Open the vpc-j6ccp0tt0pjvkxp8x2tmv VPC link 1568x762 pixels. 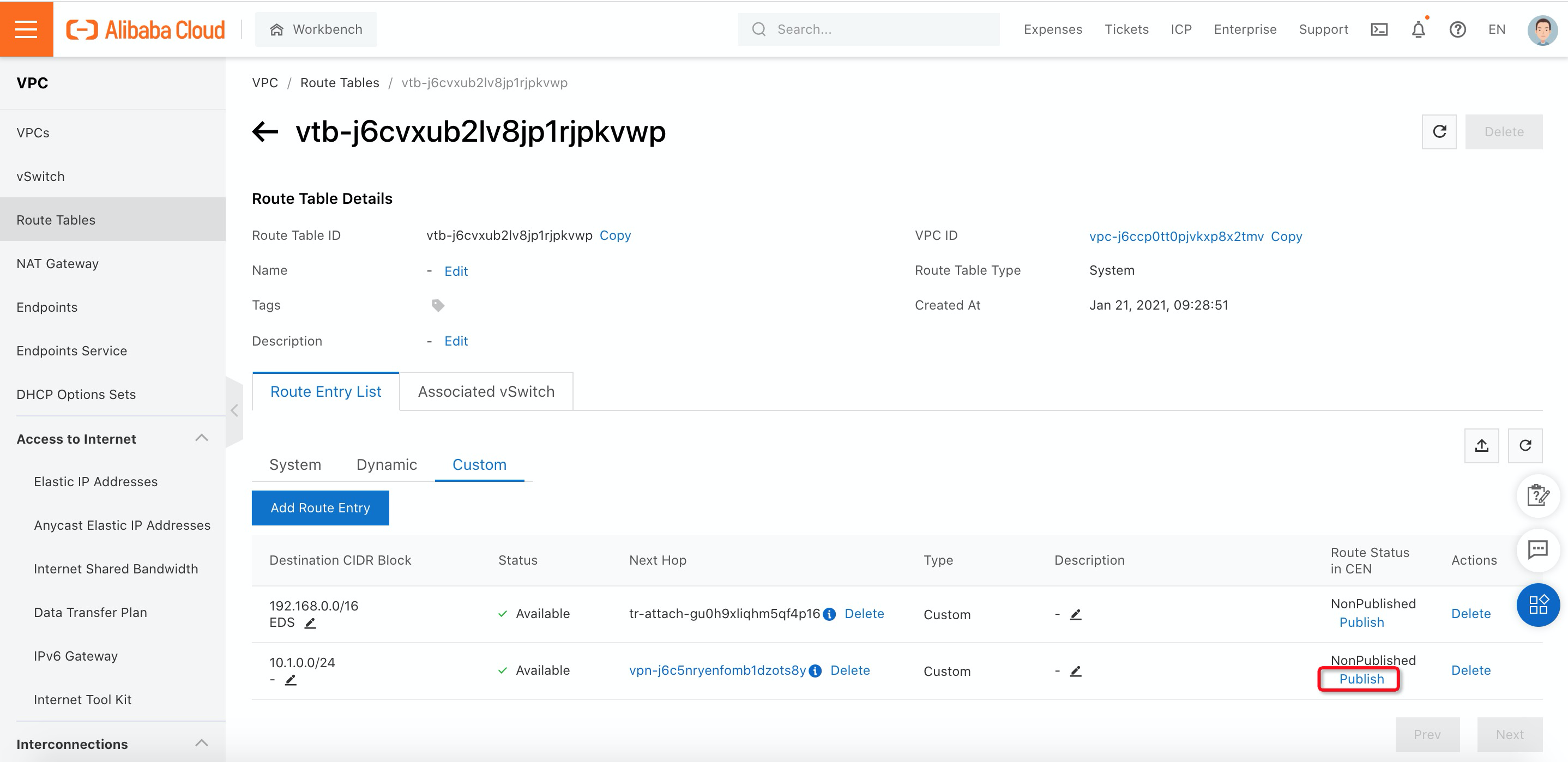click(x=1176, y=236)
